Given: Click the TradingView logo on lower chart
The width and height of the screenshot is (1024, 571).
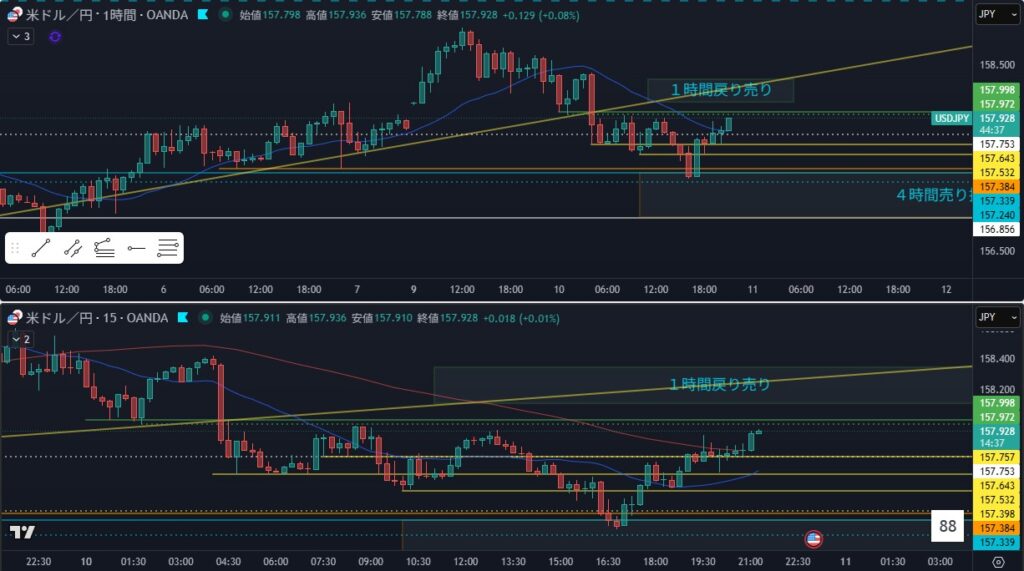Looking at the screenshot, I should tap(22, 532).
